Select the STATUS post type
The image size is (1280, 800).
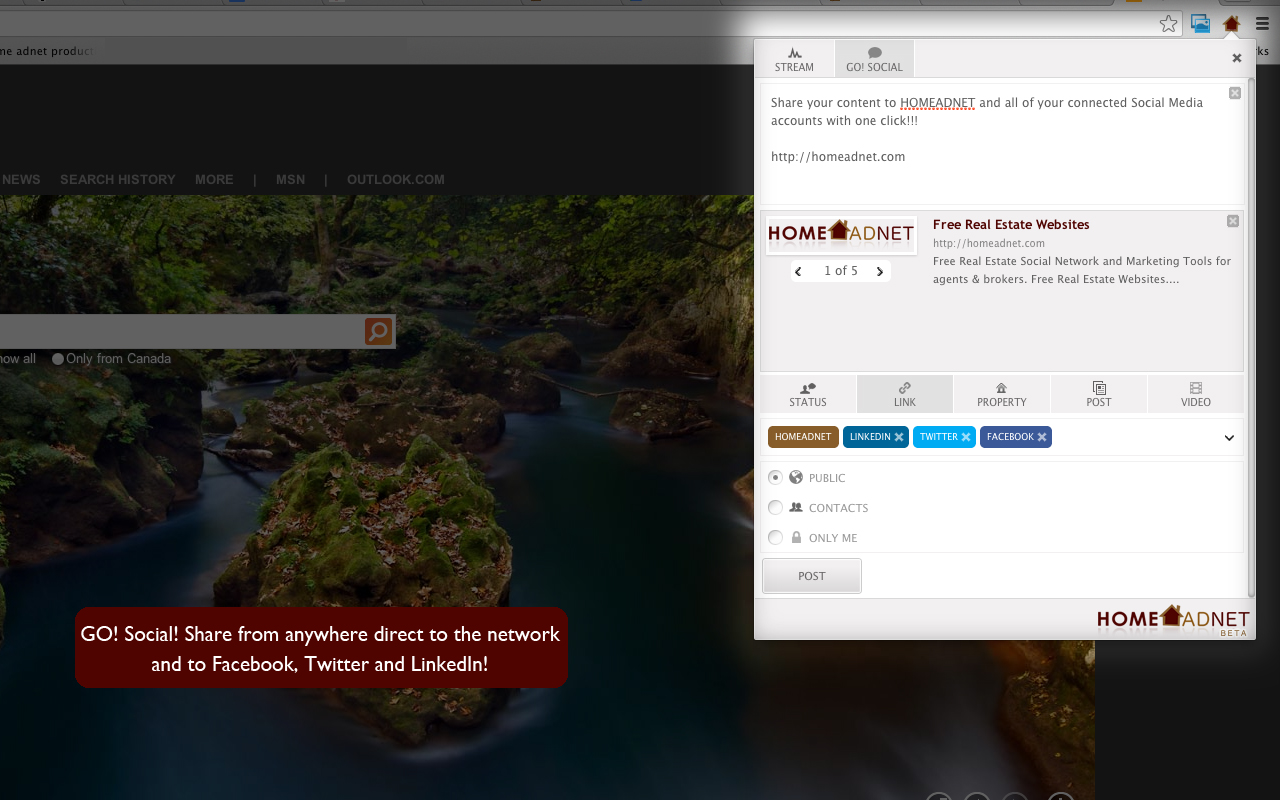[x=808, y=394]
